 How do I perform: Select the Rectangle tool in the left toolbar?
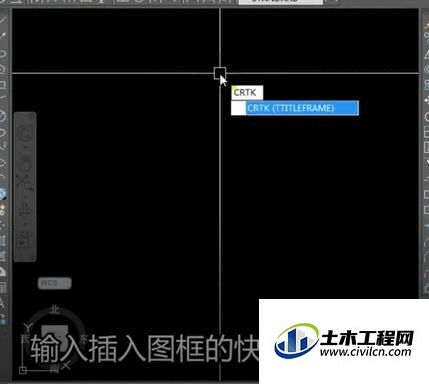tap(2, 84)
